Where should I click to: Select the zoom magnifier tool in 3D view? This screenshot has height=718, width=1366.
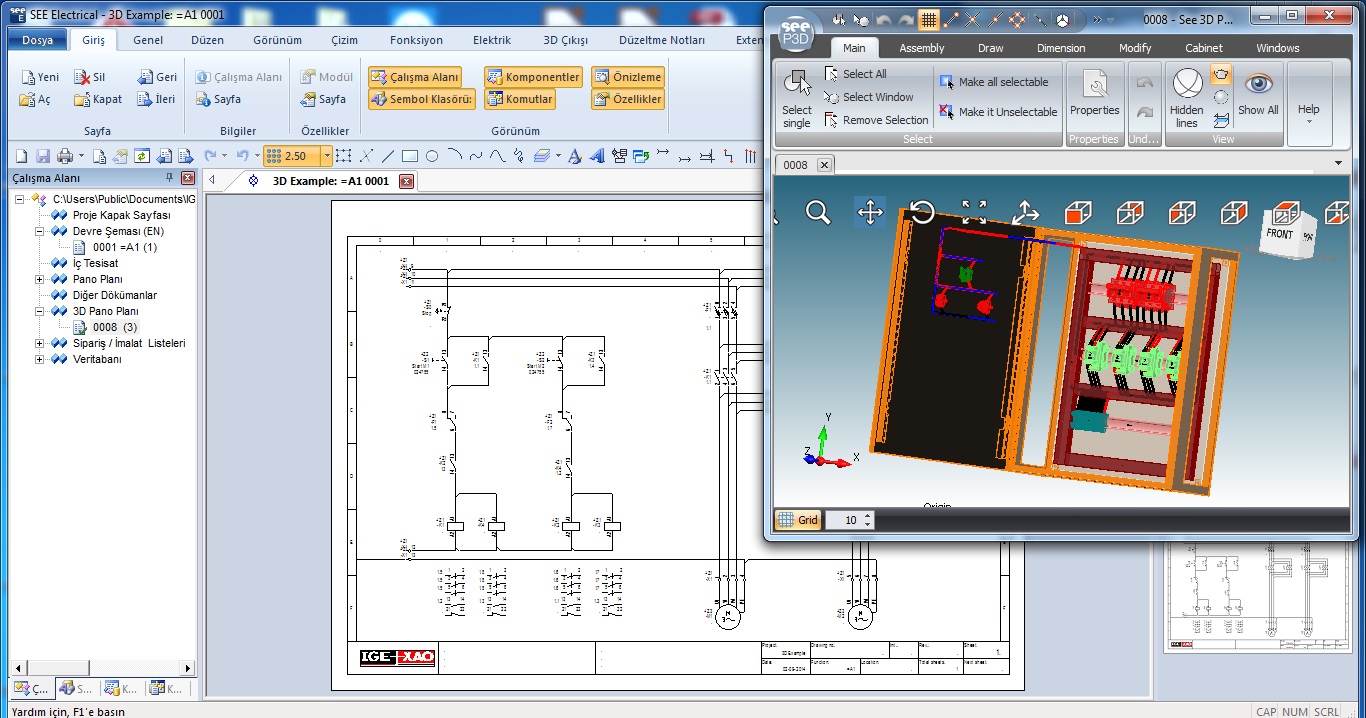point(818,213)
